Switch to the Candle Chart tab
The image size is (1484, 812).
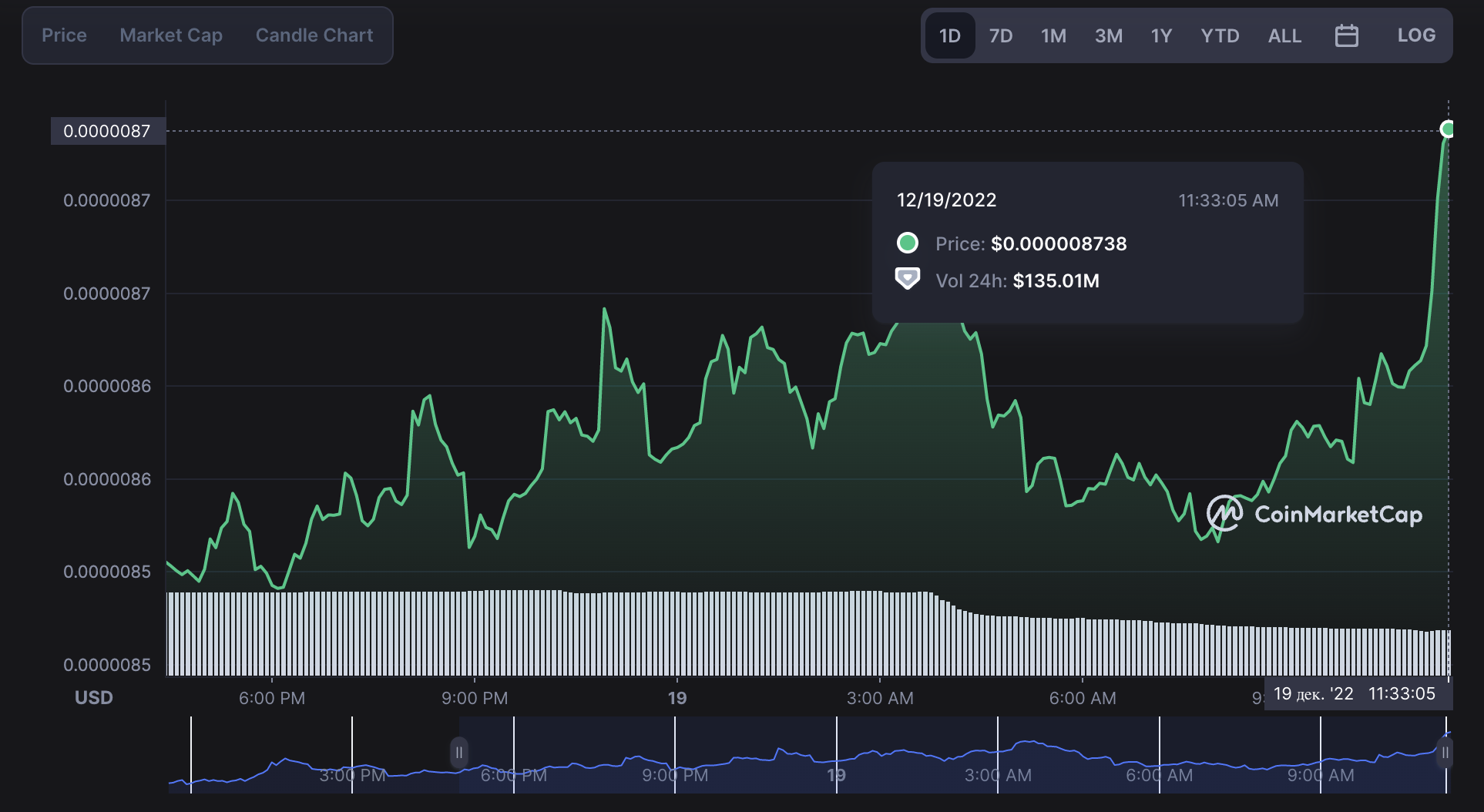[314, 35]
